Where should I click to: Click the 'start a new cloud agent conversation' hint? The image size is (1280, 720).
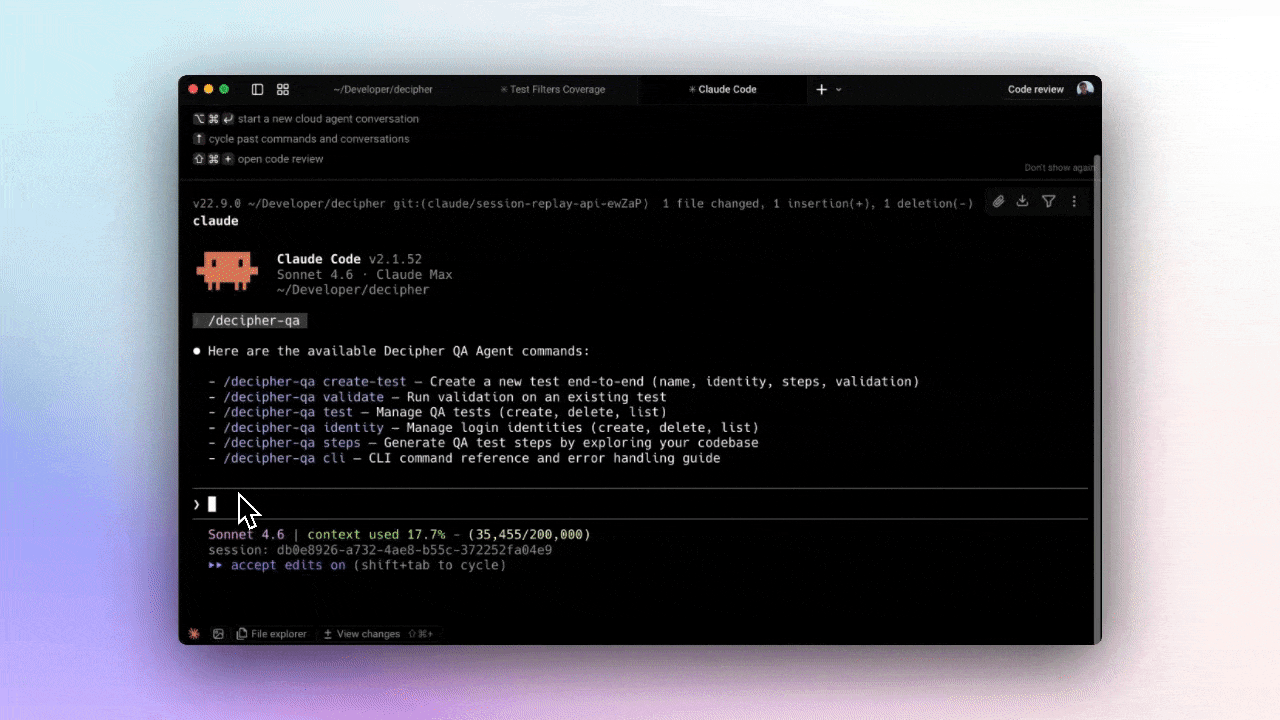328,119
